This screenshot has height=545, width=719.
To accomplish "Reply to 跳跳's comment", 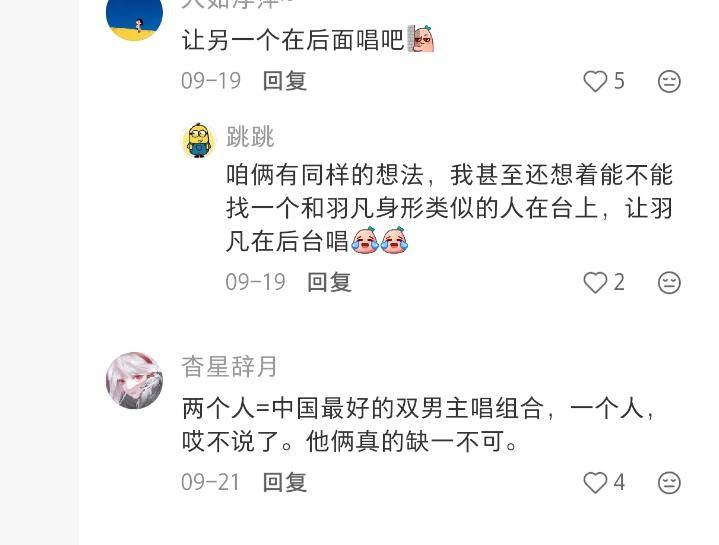I will tap(329, 282).
